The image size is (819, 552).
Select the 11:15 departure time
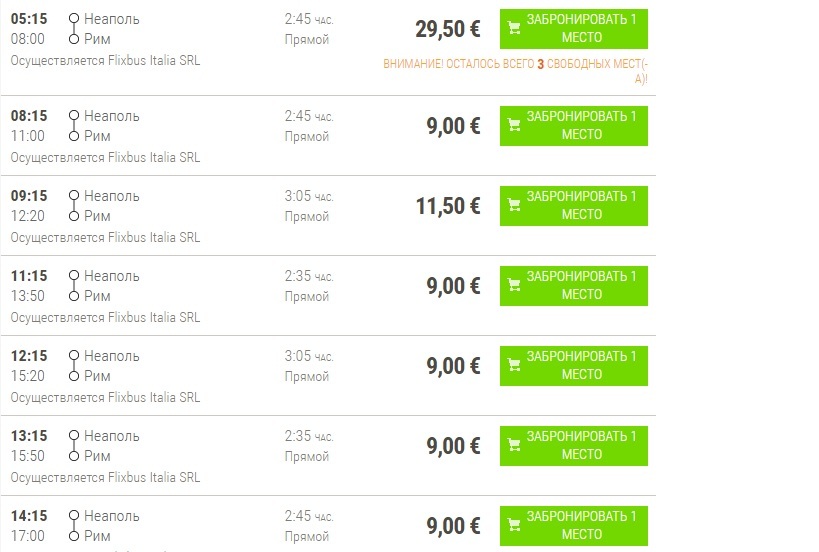[x=27, y=276]
